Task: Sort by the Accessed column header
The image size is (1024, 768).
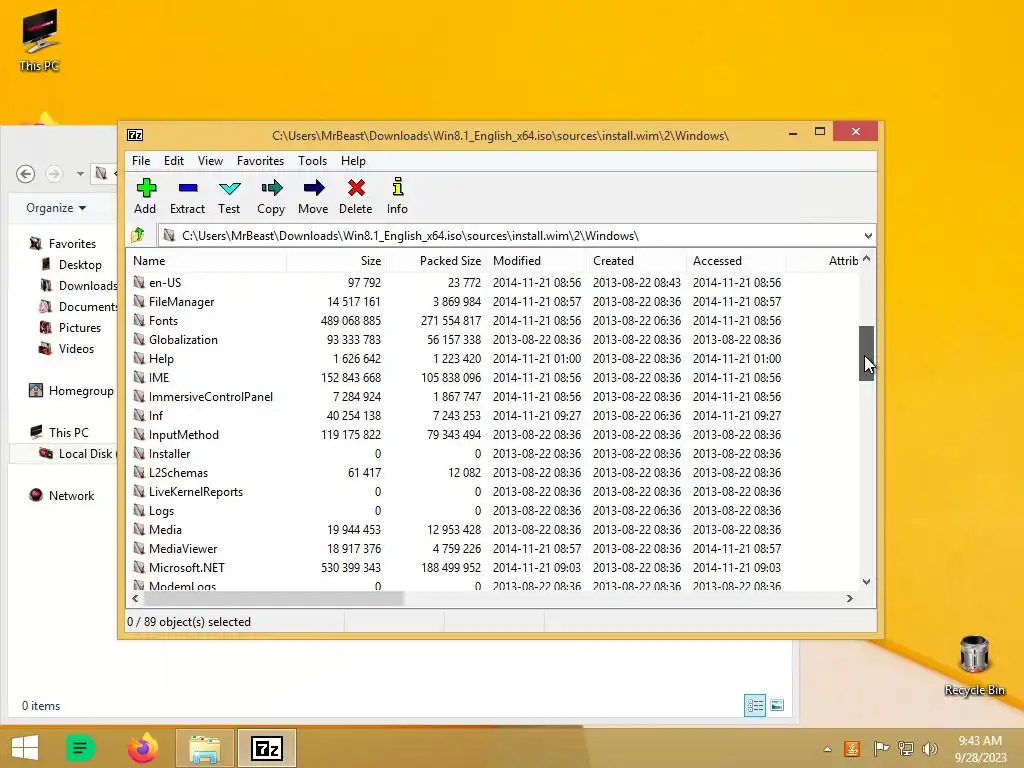Action: coord(736,261)
